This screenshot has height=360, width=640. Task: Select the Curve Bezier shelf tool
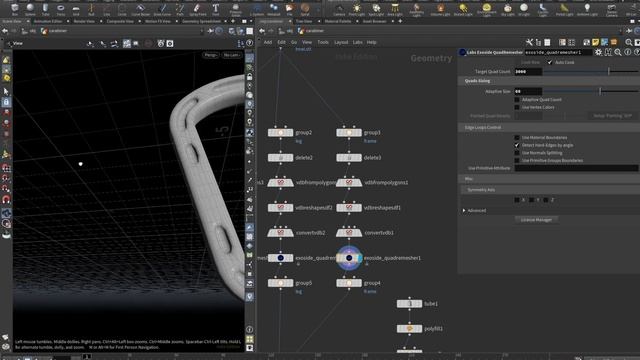(140, 9)
